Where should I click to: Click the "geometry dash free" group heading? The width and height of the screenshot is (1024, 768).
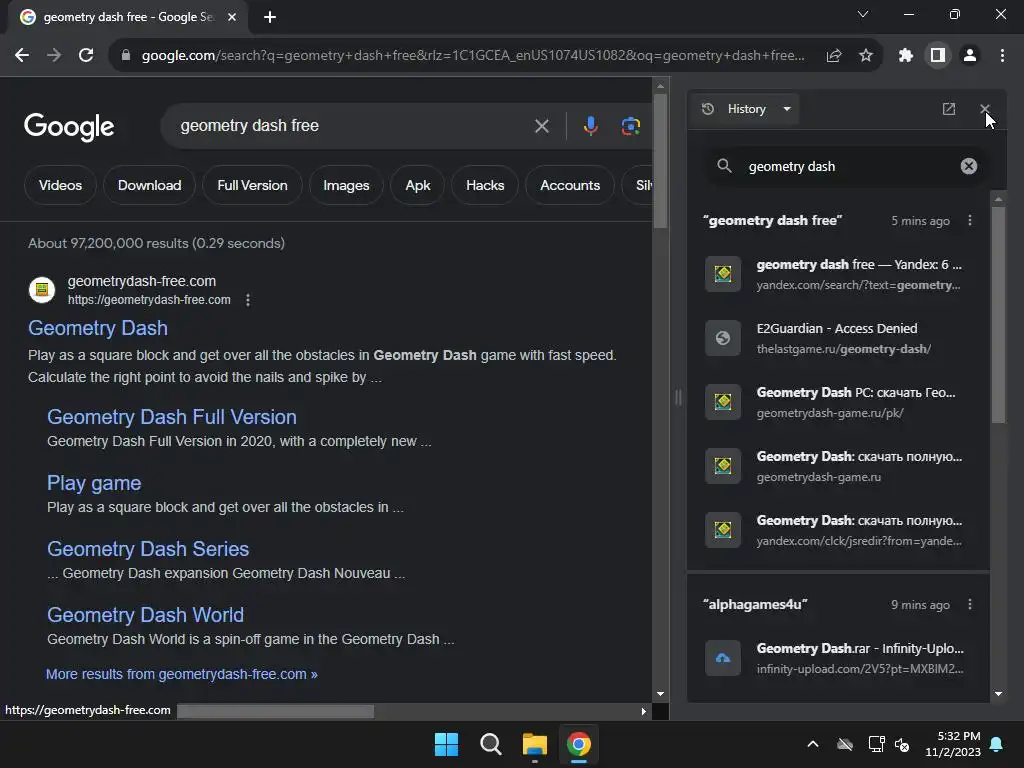click(773, 221)
